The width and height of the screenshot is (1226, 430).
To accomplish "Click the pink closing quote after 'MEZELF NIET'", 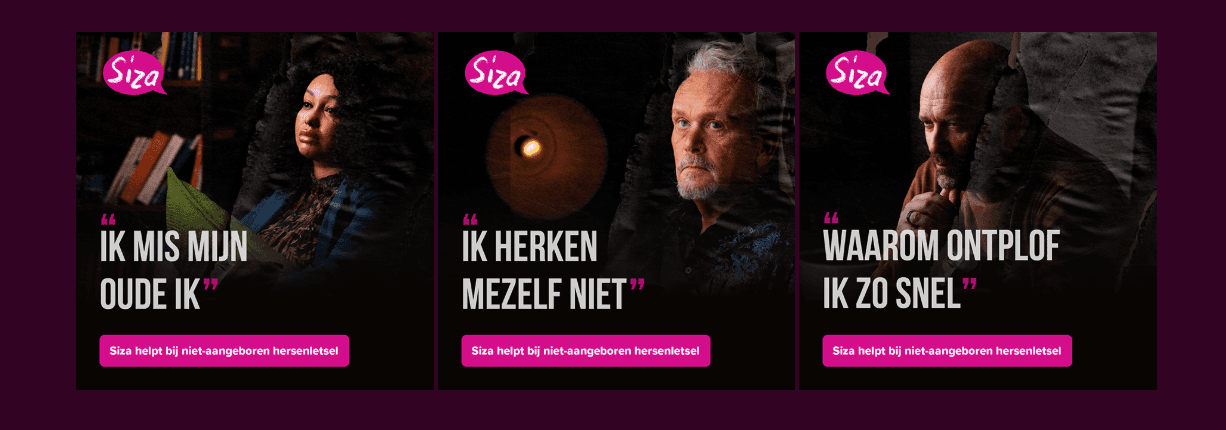I will pos(637,286).
